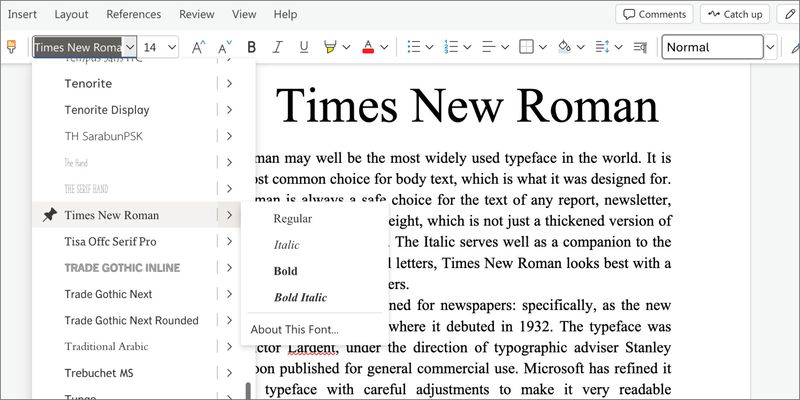
Task: Select Trebuchet MS font
Action: tap(98, 373)
